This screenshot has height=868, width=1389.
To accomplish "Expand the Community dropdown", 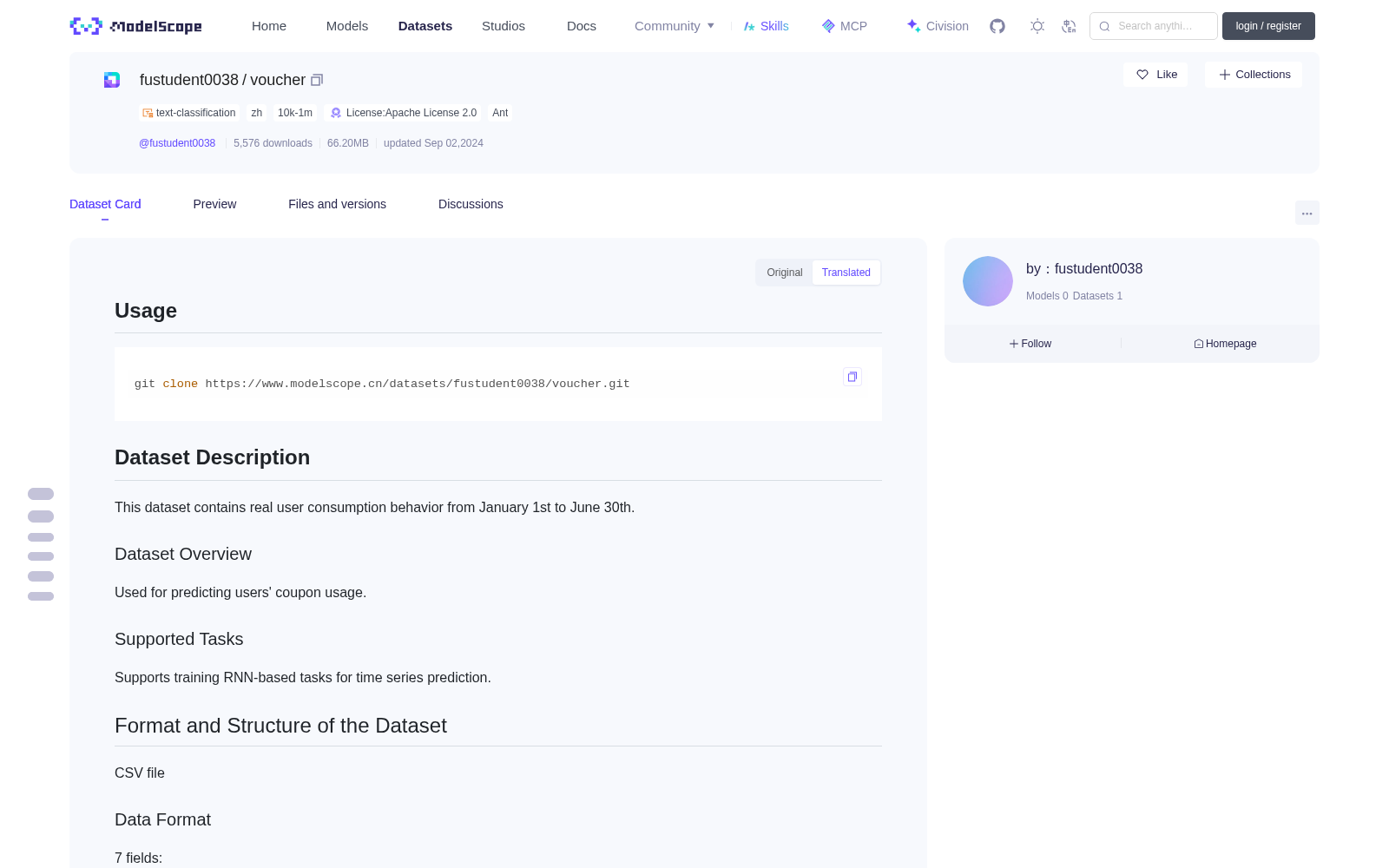I will tap(675, 26).
